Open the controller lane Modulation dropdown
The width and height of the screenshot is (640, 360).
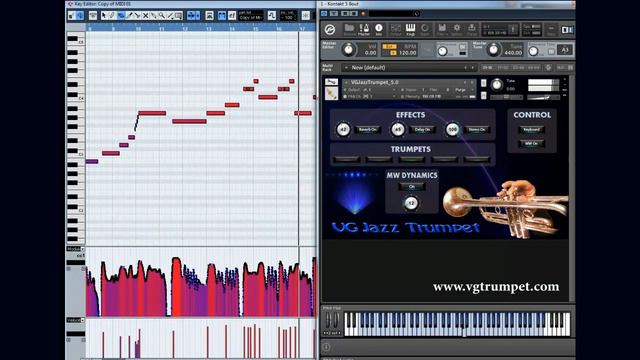[76, 249]
